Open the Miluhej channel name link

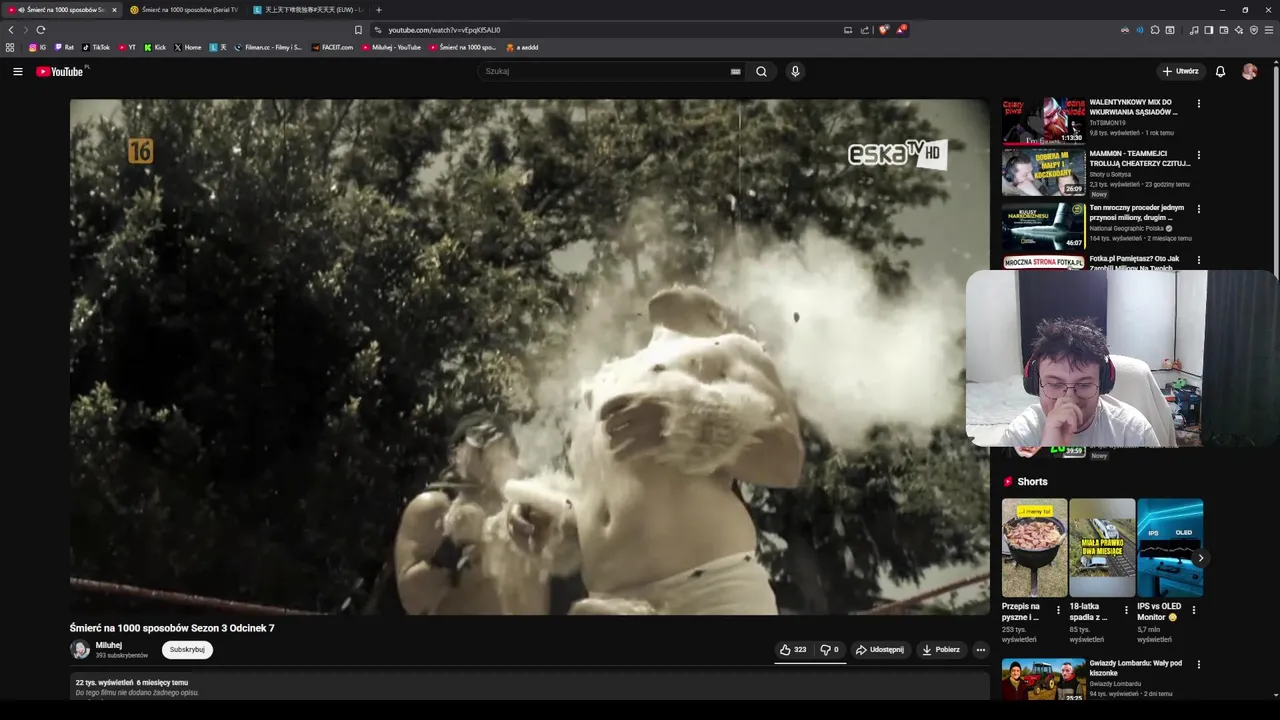point(109,645)
